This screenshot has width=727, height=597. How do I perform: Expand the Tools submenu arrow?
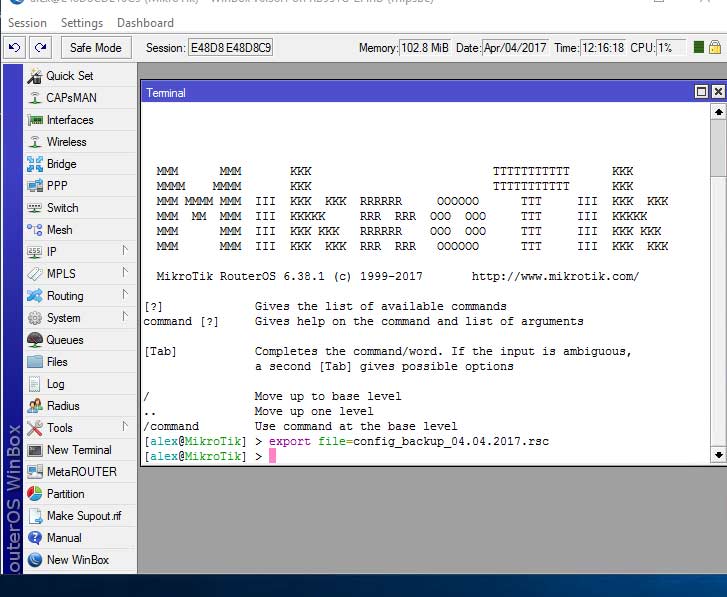125,426
